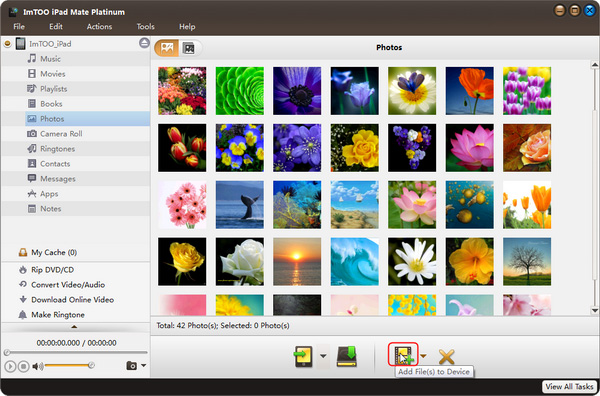This screenshot has height=396, width=600.
Task: Select the sailboats beach photo
Action: (355, 205)
